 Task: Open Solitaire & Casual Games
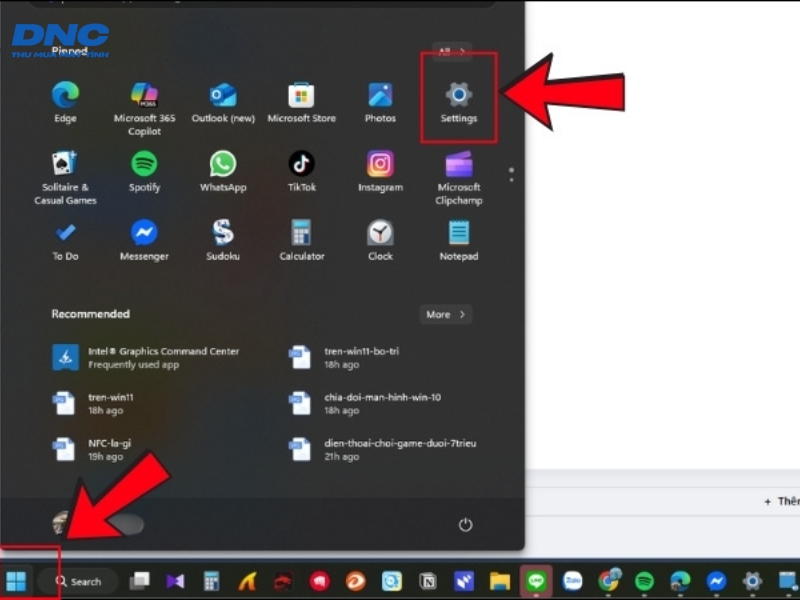click(x=65, y=178)
